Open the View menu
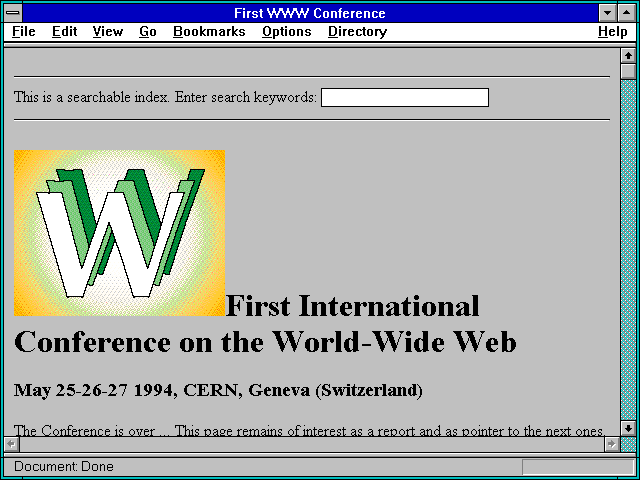 [x=108, y=32]
